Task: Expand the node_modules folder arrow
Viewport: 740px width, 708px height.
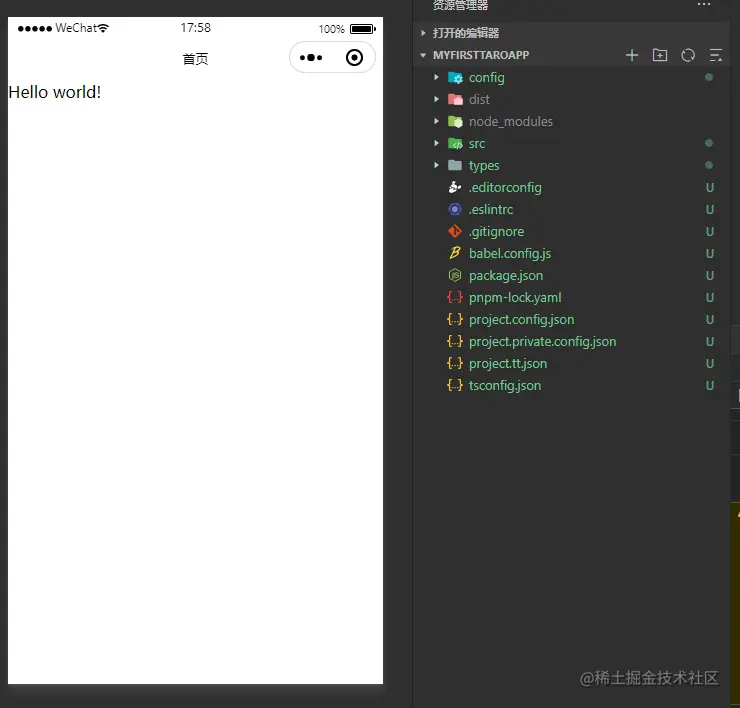Action: pos(436,121)
